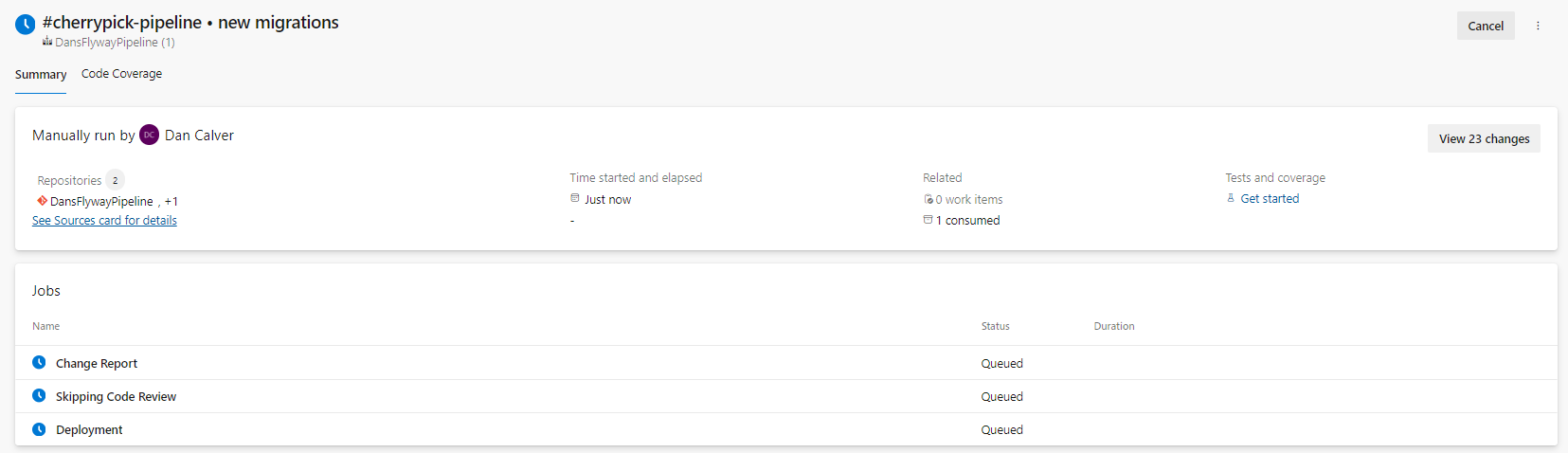1568x453 pixels.
Task: Open the 1 consumed artifacts link
Action: tap(967, 220)
